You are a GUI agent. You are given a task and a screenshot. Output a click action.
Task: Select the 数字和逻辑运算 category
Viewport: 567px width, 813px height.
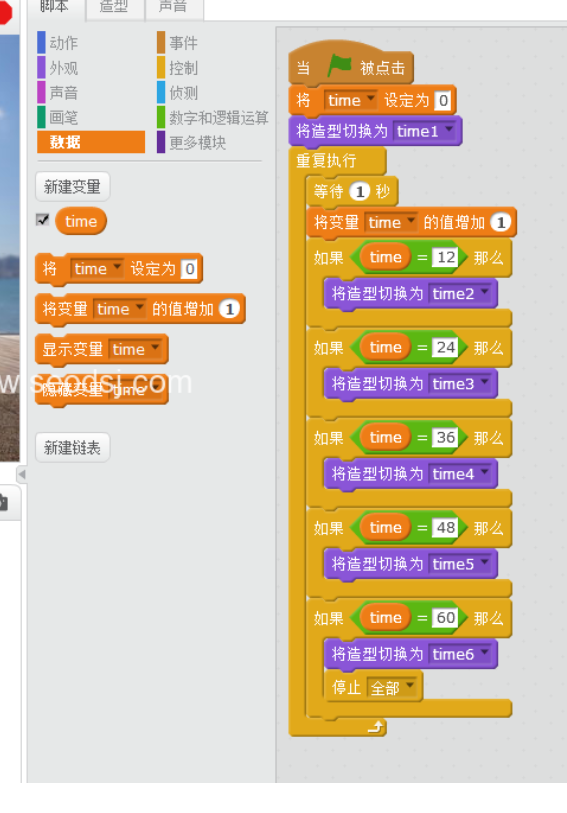click(x=213, y=117)
